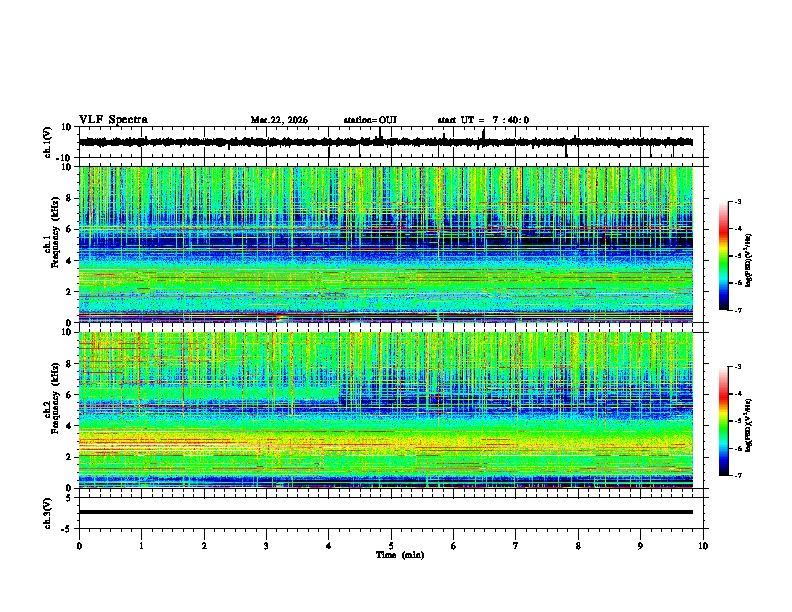The height and width of the screenshot is (612, 792).
Task: Click the -5 tick of ch.3(V) axis
Action: 67,529
